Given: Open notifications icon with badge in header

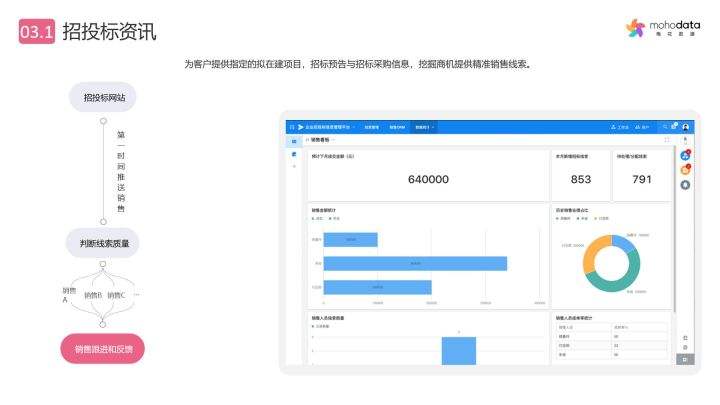Looking at the screenshot, I should (x=674, y=126).
